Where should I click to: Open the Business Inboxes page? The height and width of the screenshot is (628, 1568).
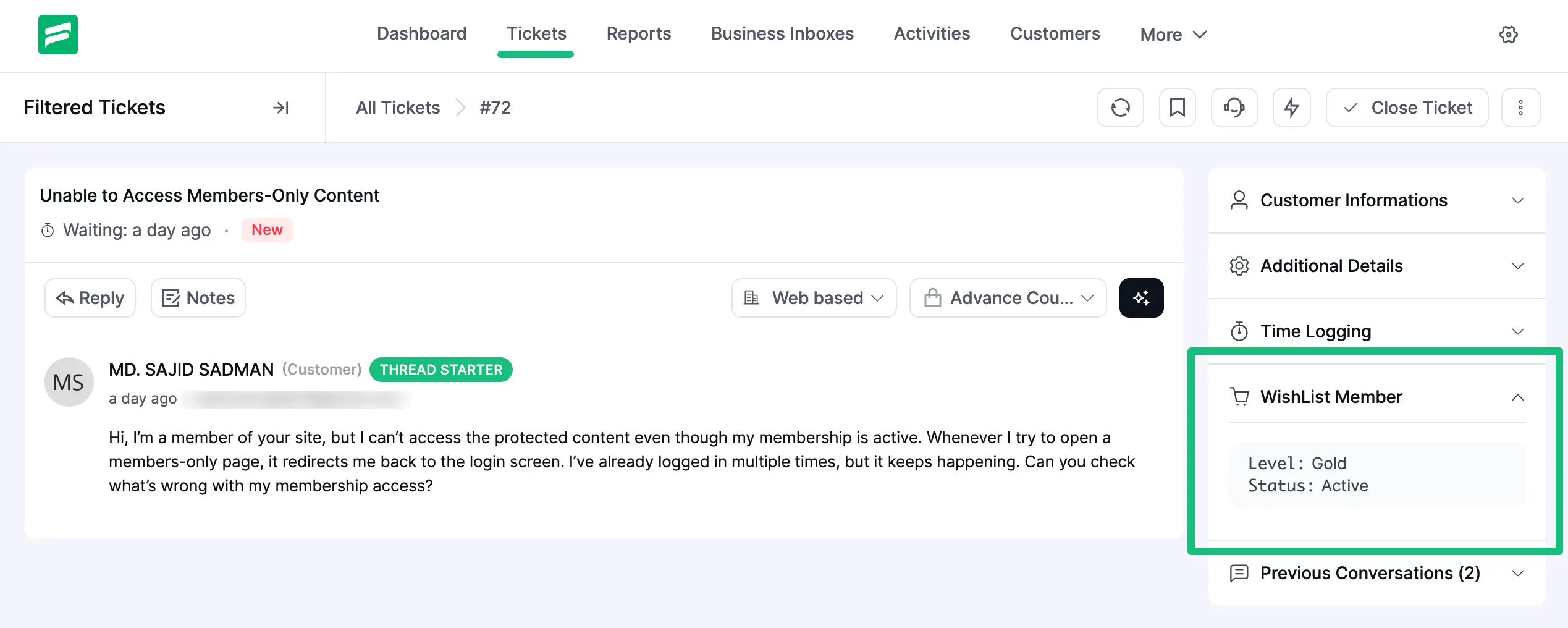point(782,33)
